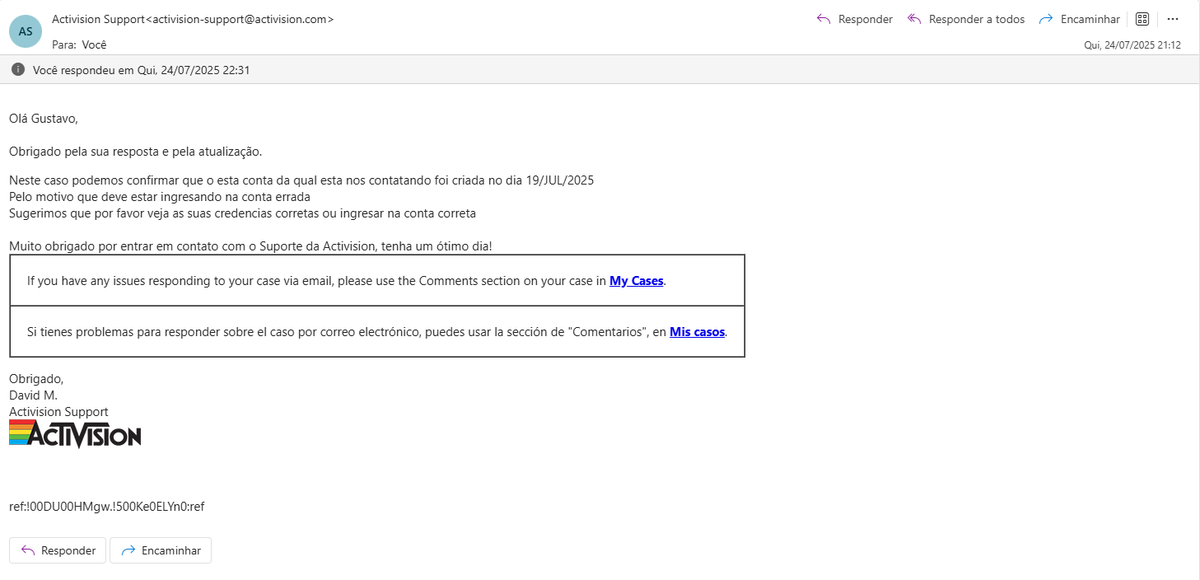Screen dimensions: 1200x580
Task: Click the 'Você respondeu em' notice bar
Action: (600, 69)
